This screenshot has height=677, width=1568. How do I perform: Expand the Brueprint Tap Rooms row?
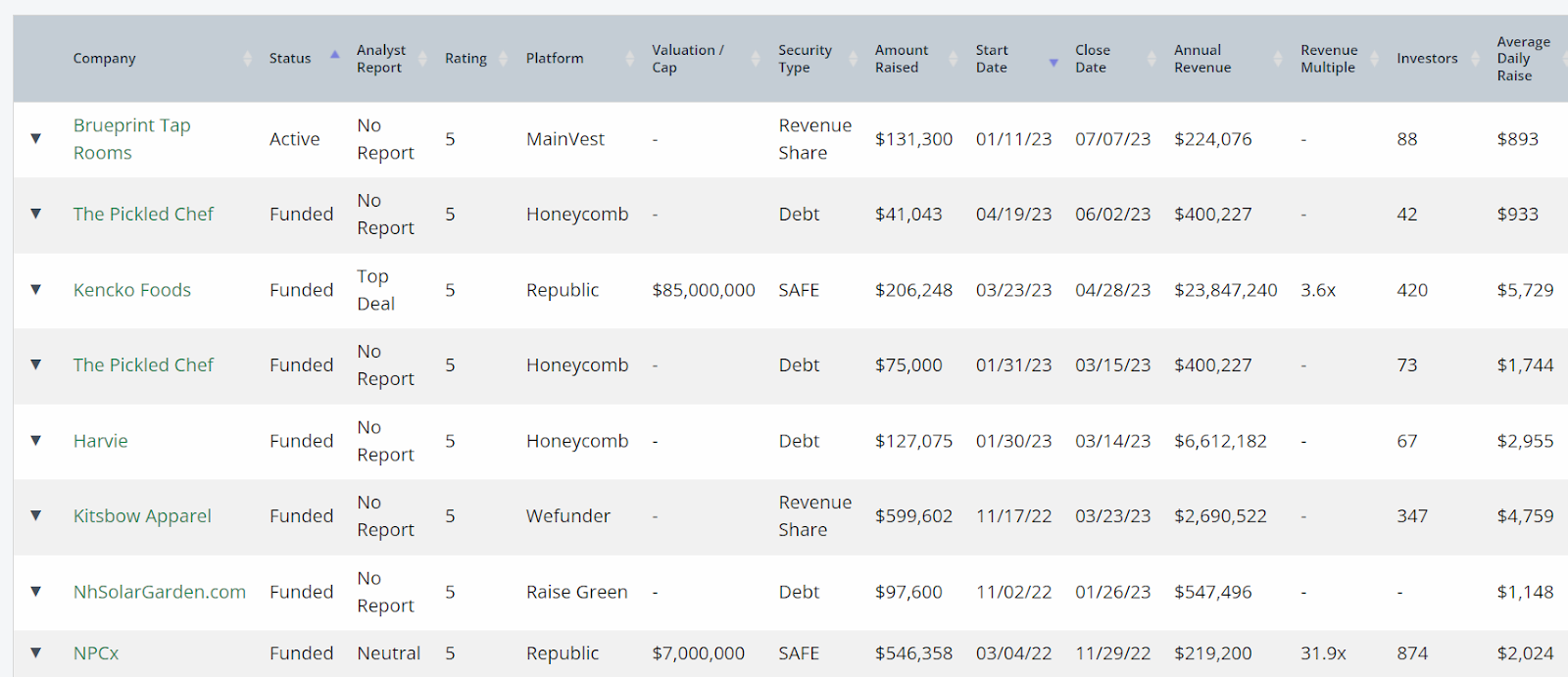tap(36, 138)
